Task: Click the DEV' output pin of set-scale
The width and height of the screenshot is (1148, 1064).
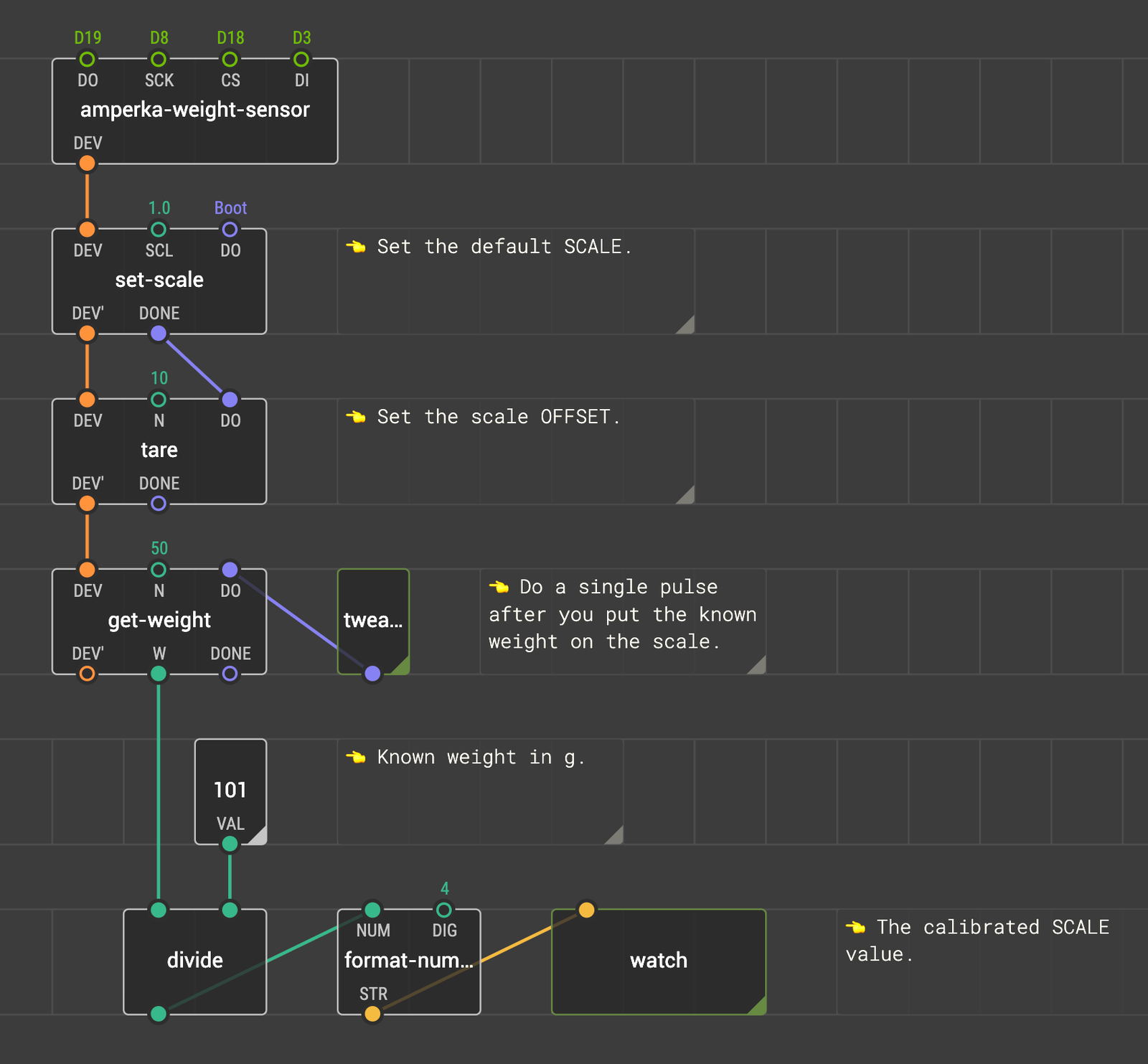Action: point(87,334)
